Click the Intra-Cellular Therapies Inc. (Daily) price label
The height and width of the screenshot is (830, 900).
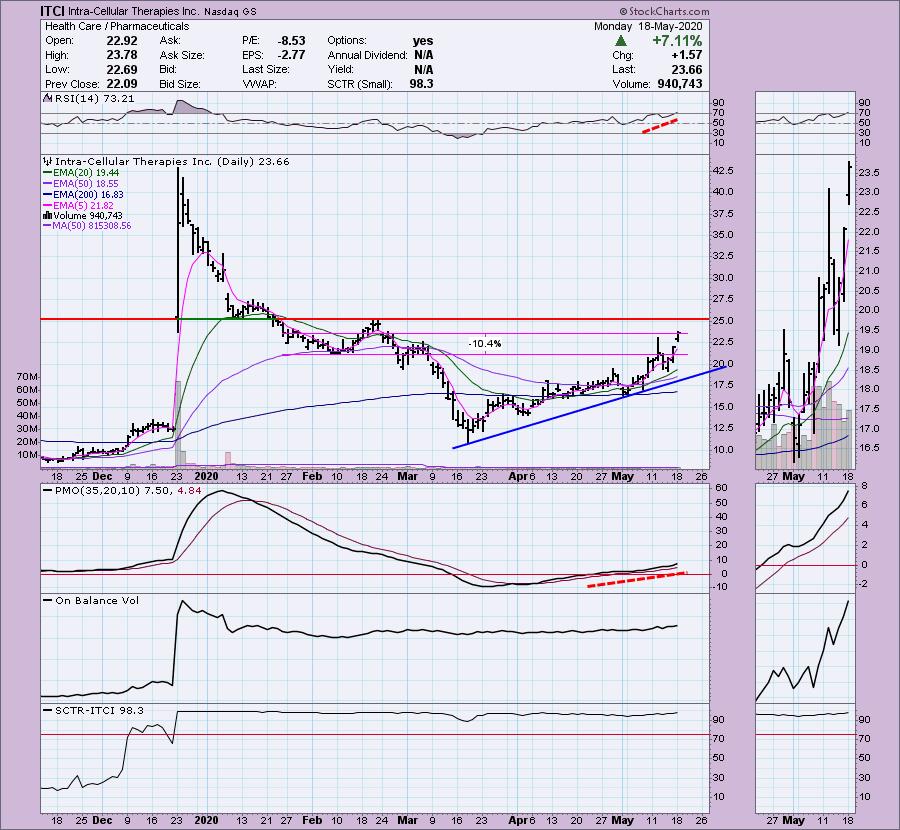166,162
